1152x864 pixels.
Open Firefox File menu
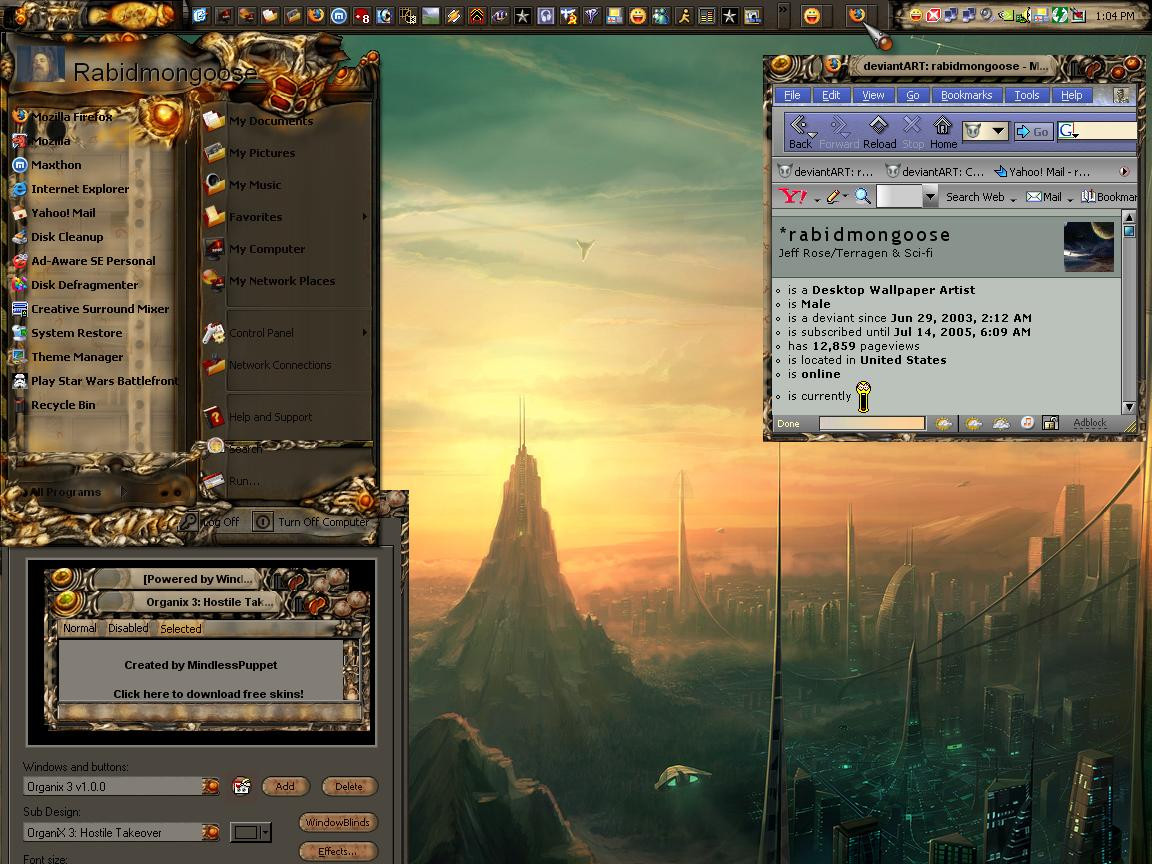[x=792, y=95]
